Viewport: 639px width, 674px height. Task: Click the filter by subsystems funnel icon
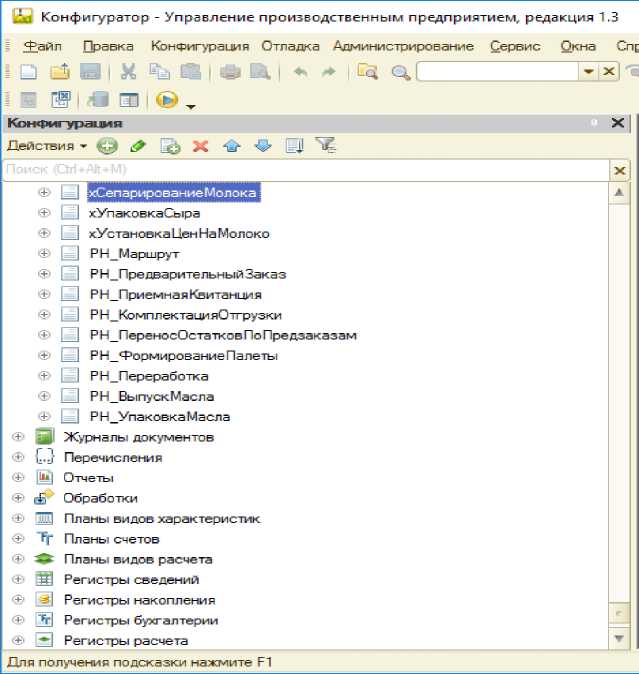(x=325, y=146)
